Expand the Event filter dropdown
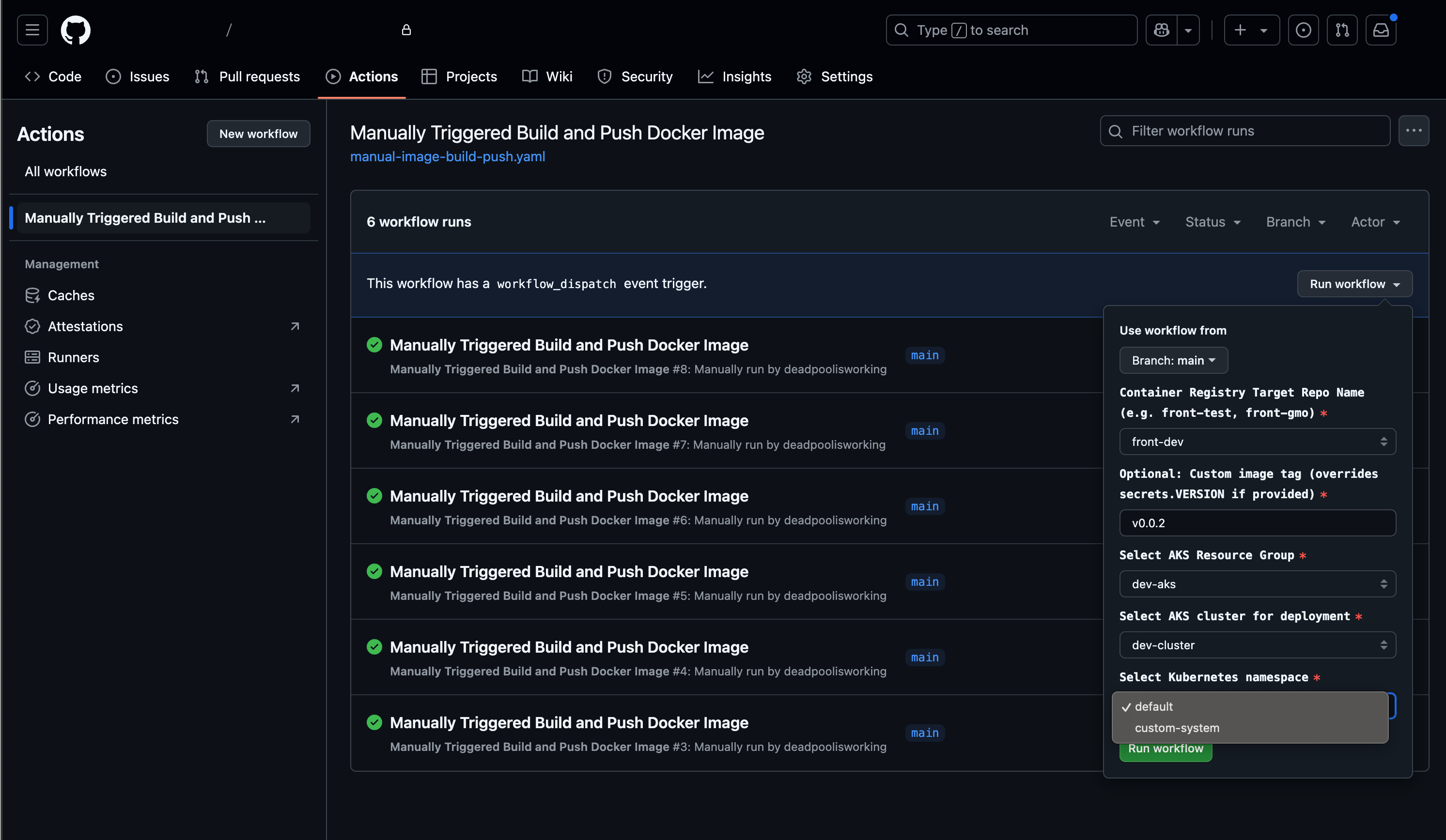 pos(1135,222)
